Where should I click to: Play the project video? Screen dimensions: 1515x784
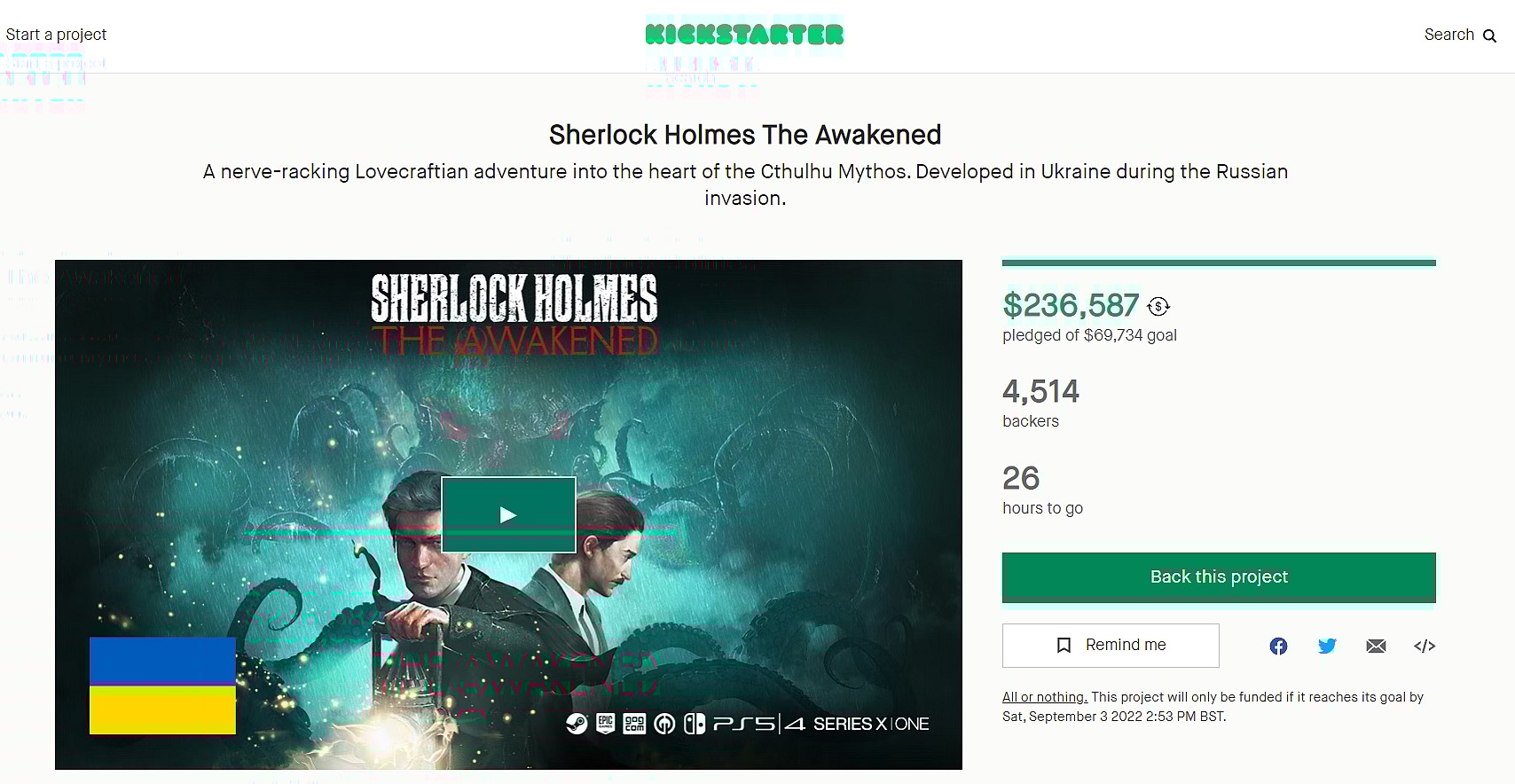tap(508, 514)
